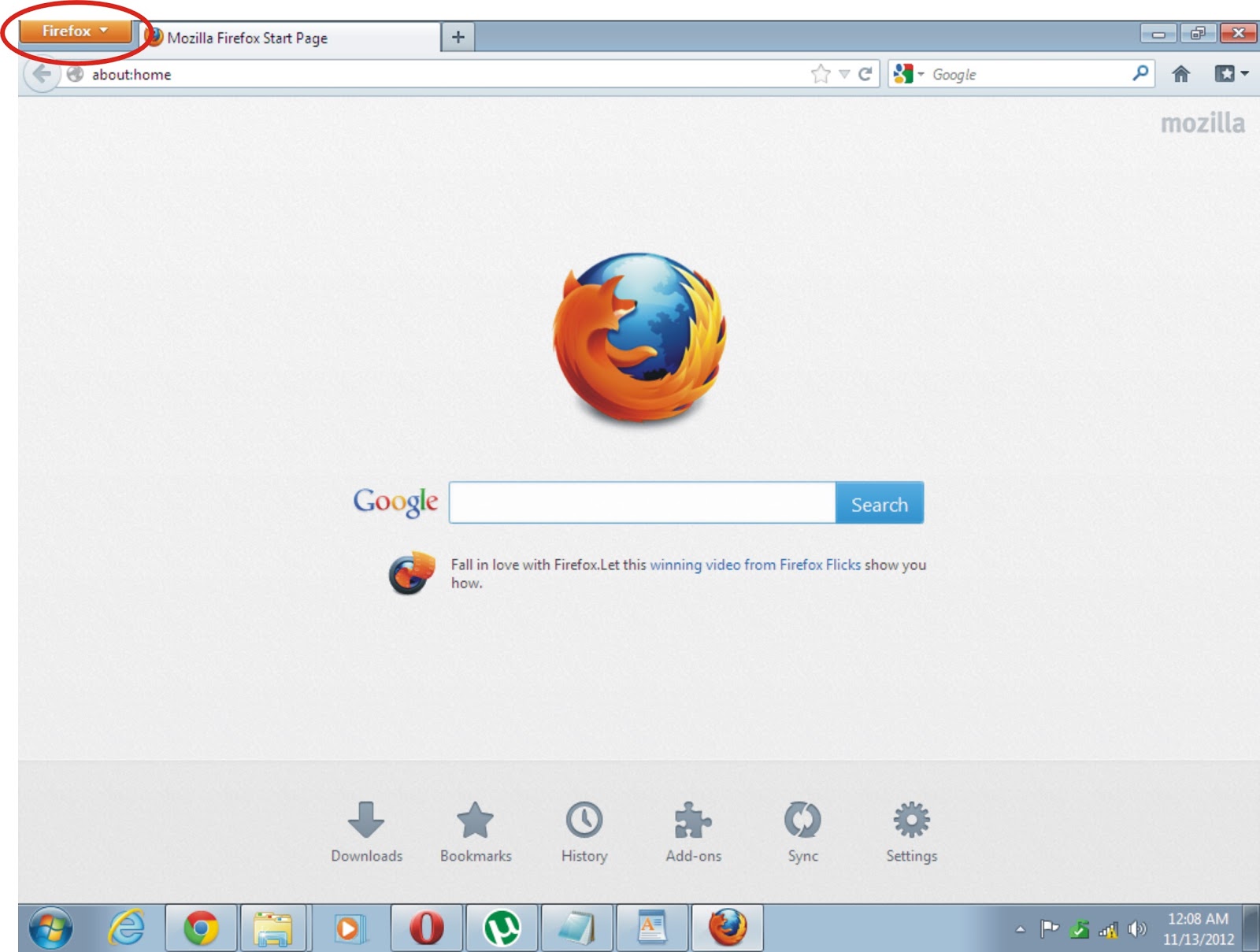
Task: Click the blue Search button
Action: (x=880, y=503)
